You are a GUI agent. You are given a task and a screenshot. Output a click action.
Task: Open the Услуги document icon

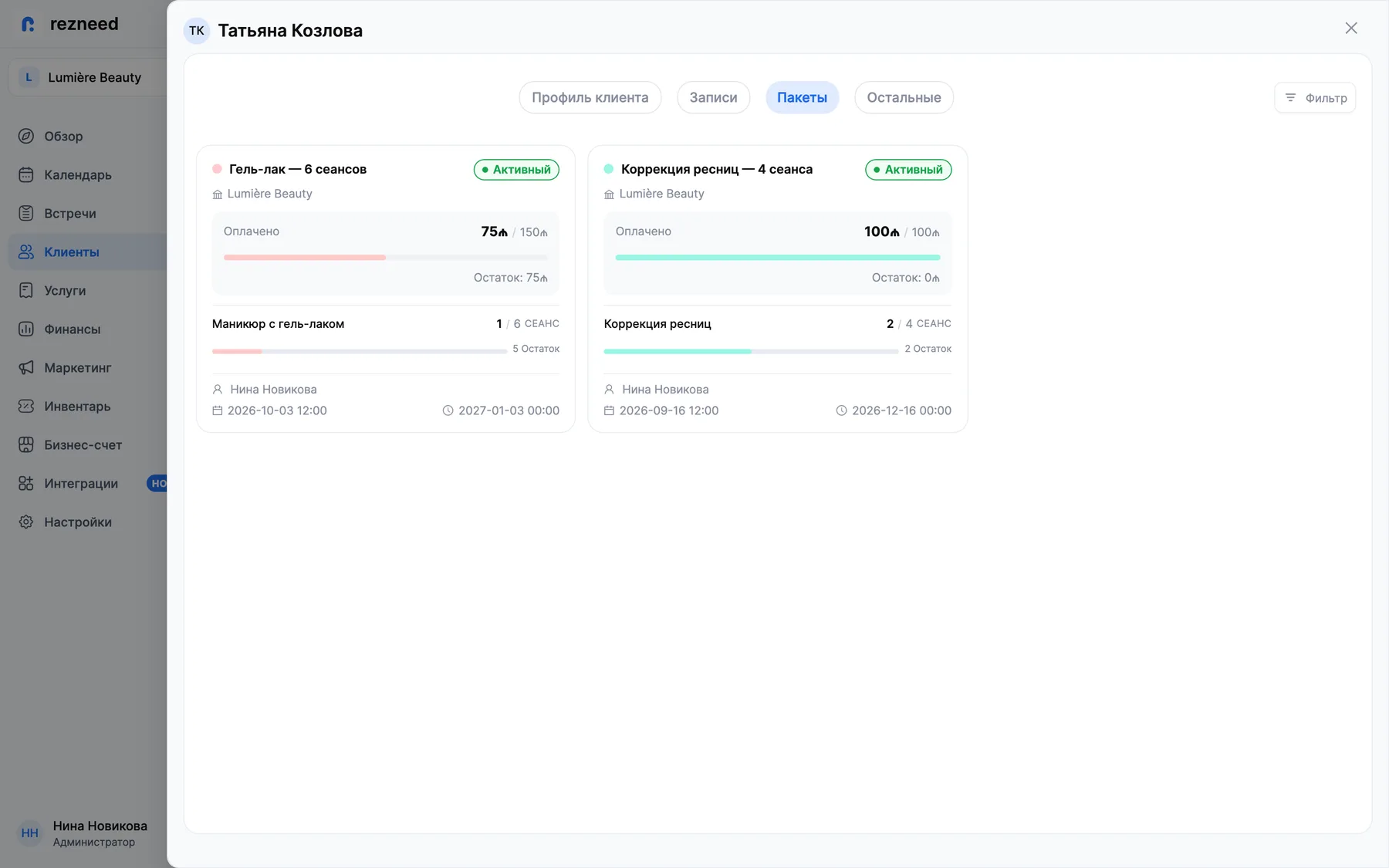[x=26, y=290]
